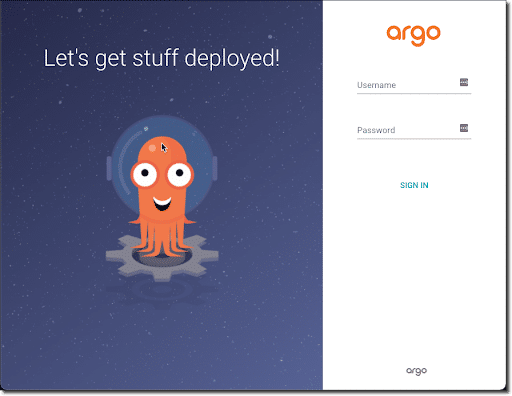The height and width of the screenshot is (396, 512).
Task: Click the small gray argo footer logo
Action: [416, 371]
